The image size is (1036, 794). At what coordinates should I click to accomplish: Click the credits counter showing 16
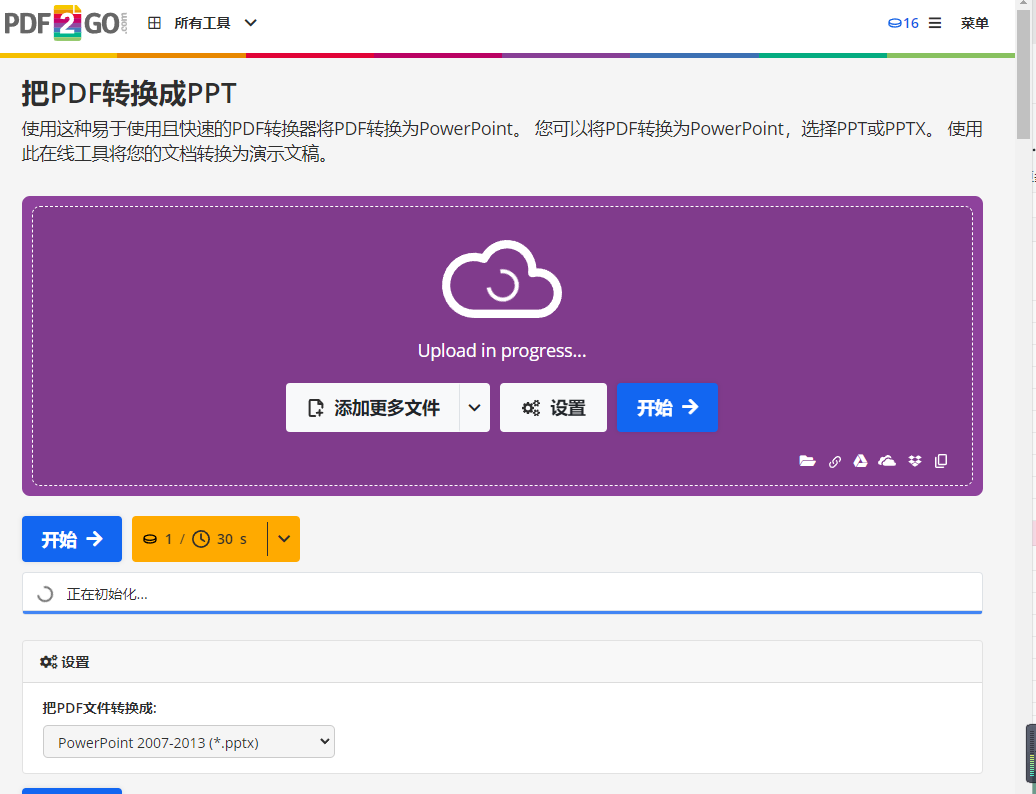pyautogui.click(x=903, y=24)
